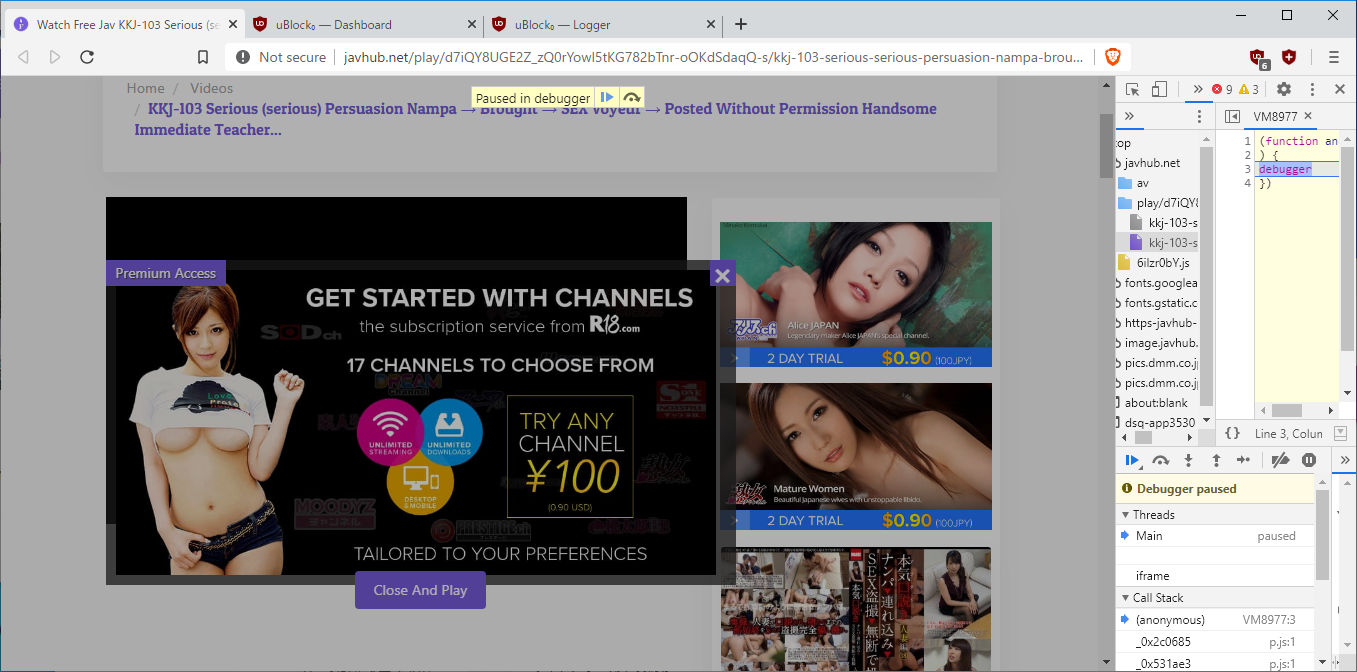The width and height of the screenshot is (1357, 672).
Task: Select image.javhub. domain in tree
Action: (x=1160, y=343)
